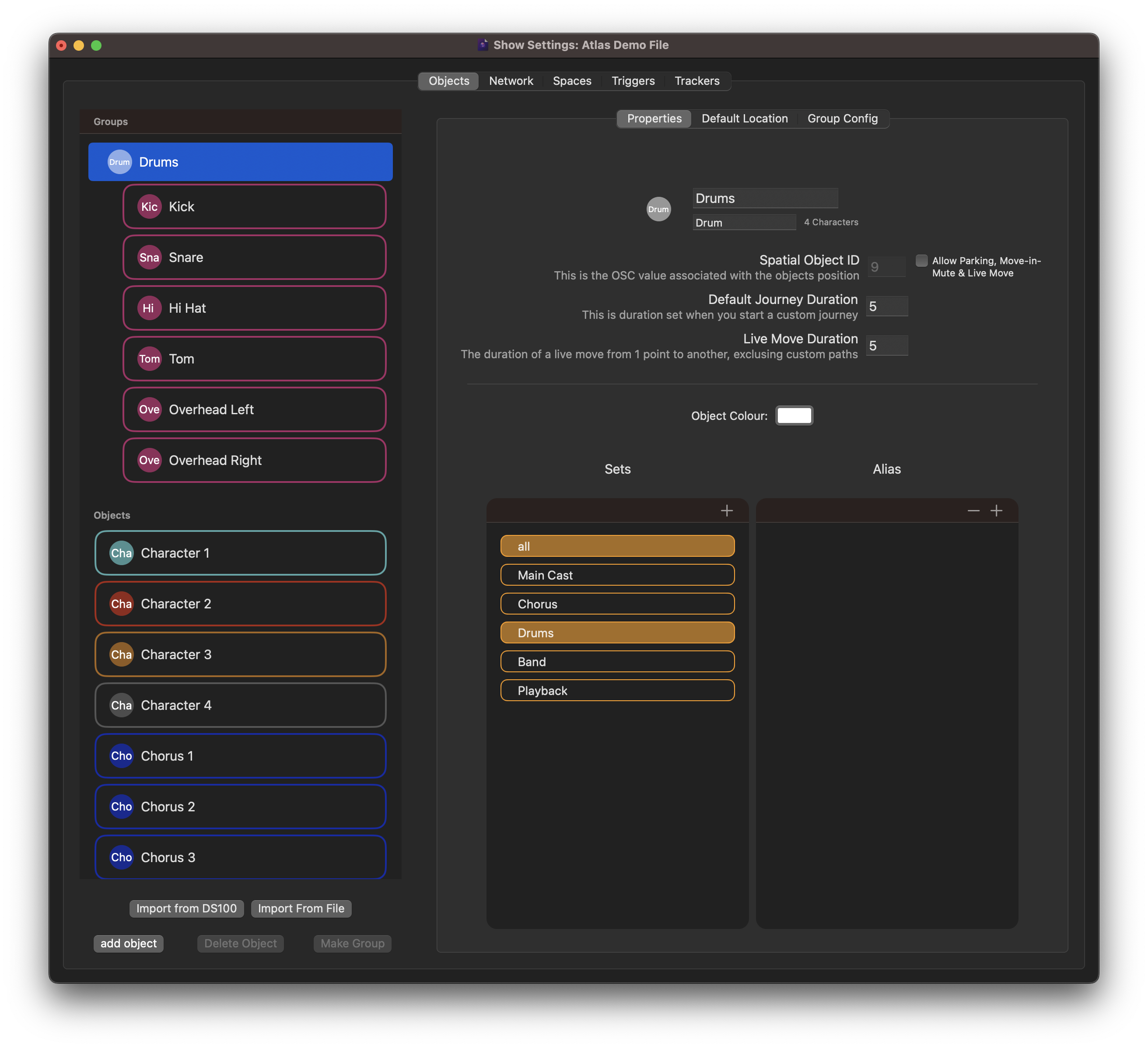Image resolution: width=1148 pixels, height=1048 pixels.
Task: Select Overhead Left in the Drums group
Action: point(254,409)
